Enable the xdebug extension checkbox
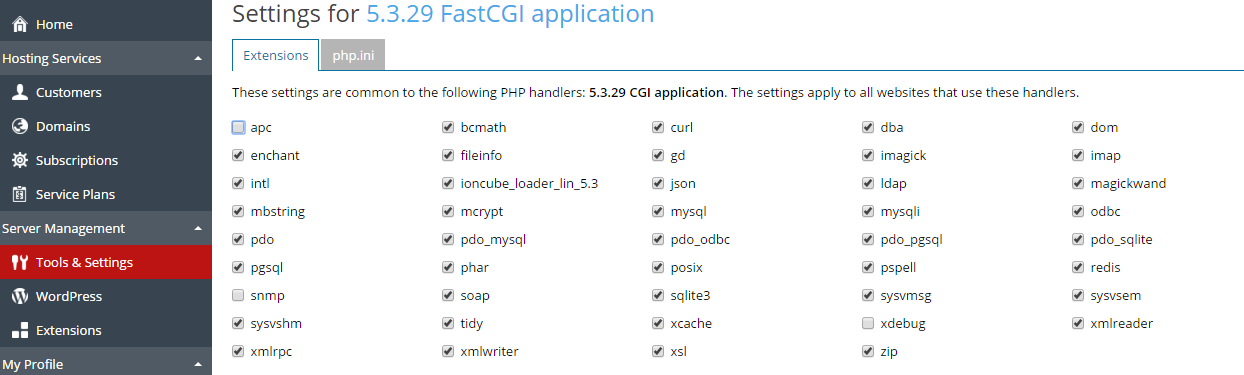Image resolution: width=1244 pixels, height=375 pixels. [868, 323]
